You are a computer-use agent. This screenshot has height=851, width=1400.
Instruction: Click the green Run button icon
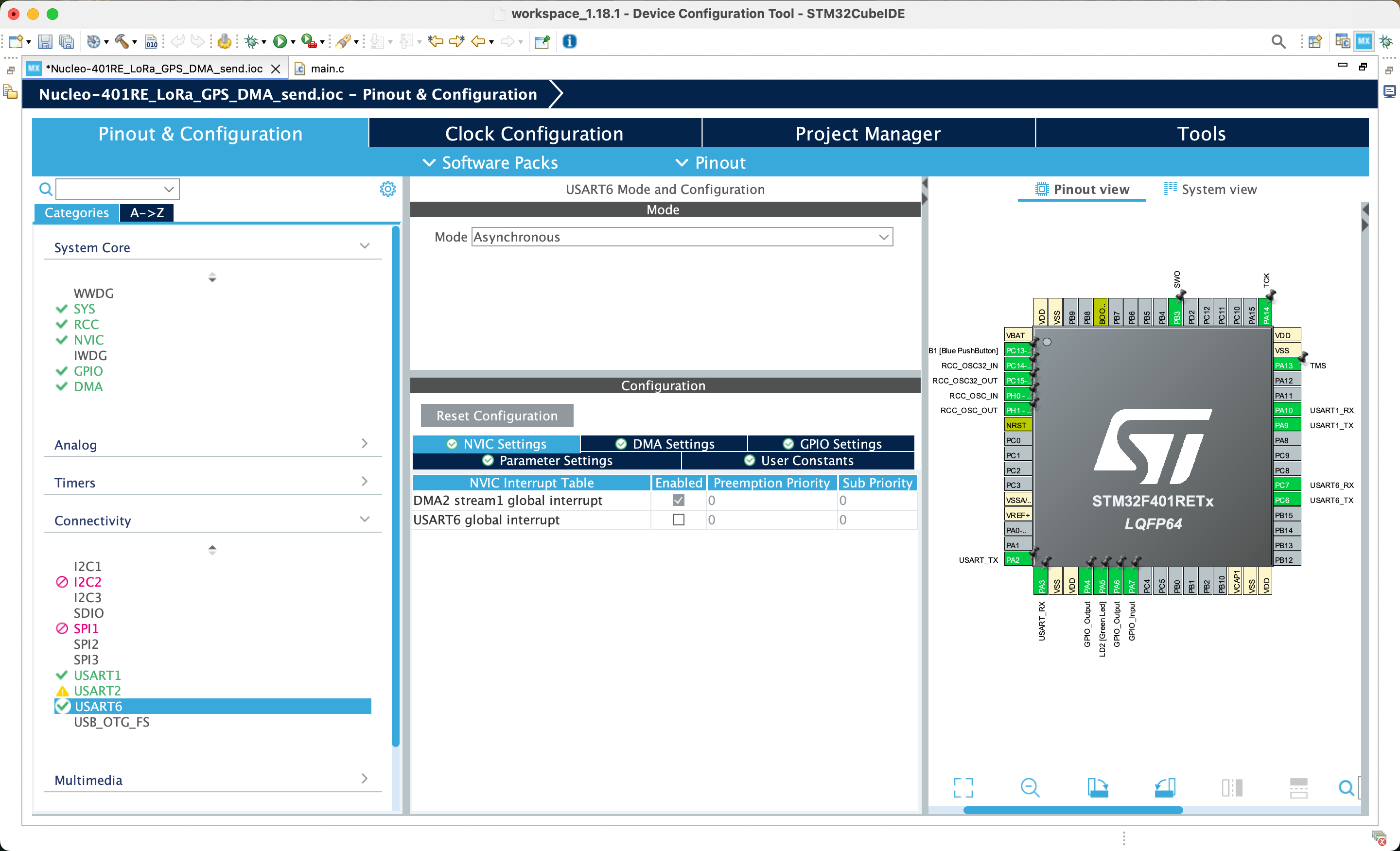(280, 42)
